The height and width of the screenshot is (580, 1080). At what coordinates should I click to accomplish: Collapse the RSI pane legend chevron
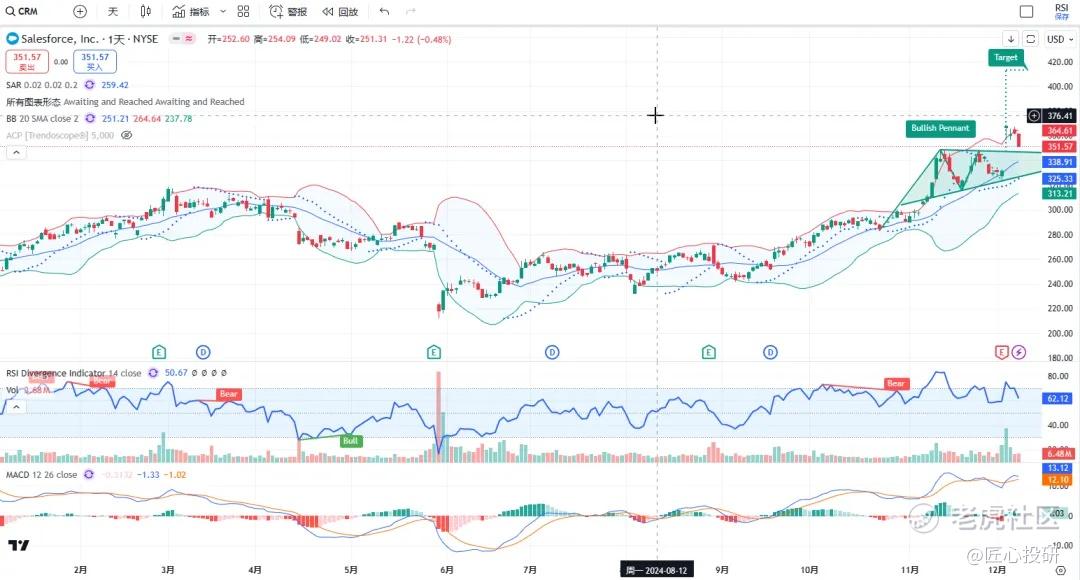pyautogui.click(x=17, y=407)
